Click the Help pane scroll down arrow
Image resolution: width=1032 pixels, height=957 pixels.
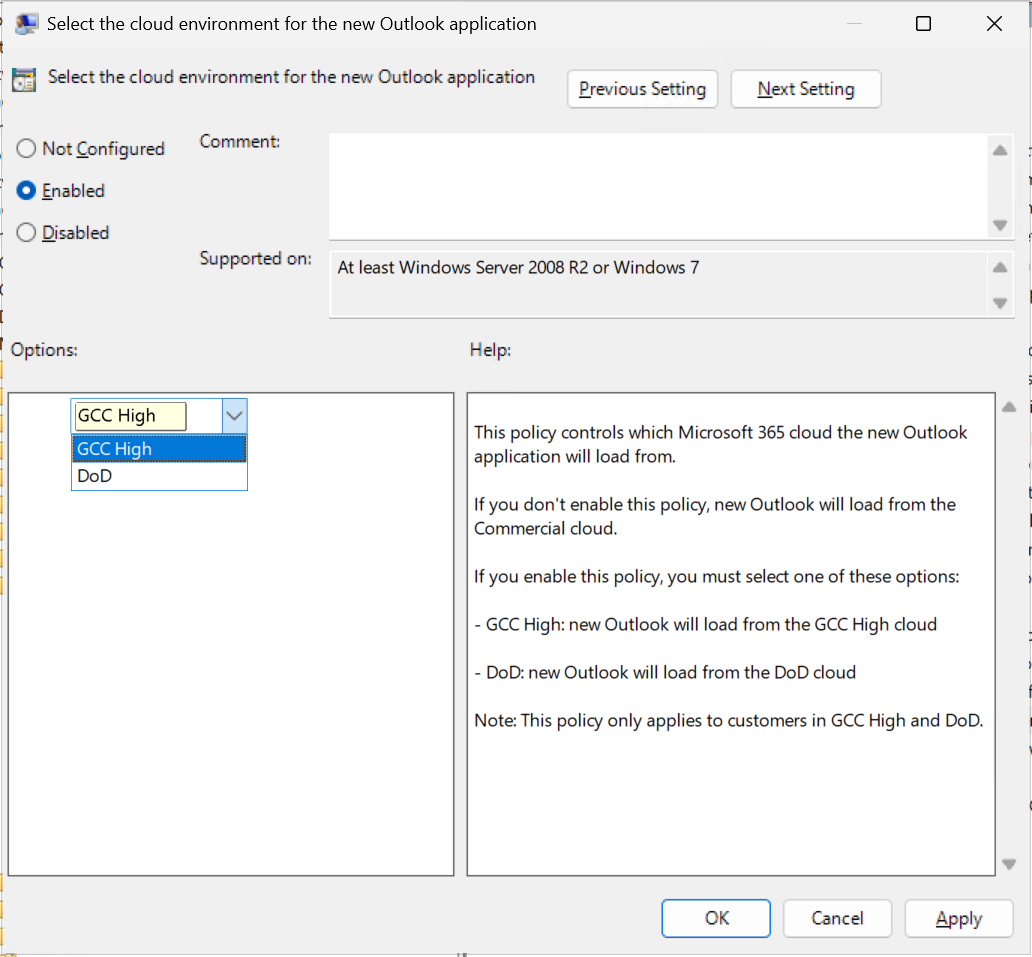1009,864
